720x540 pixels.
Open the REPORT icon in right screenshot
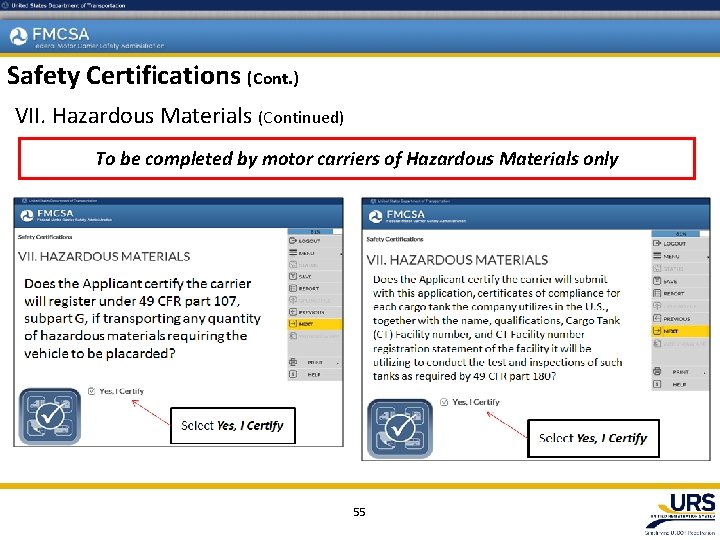pyautogui.click(x=657, y=293)
